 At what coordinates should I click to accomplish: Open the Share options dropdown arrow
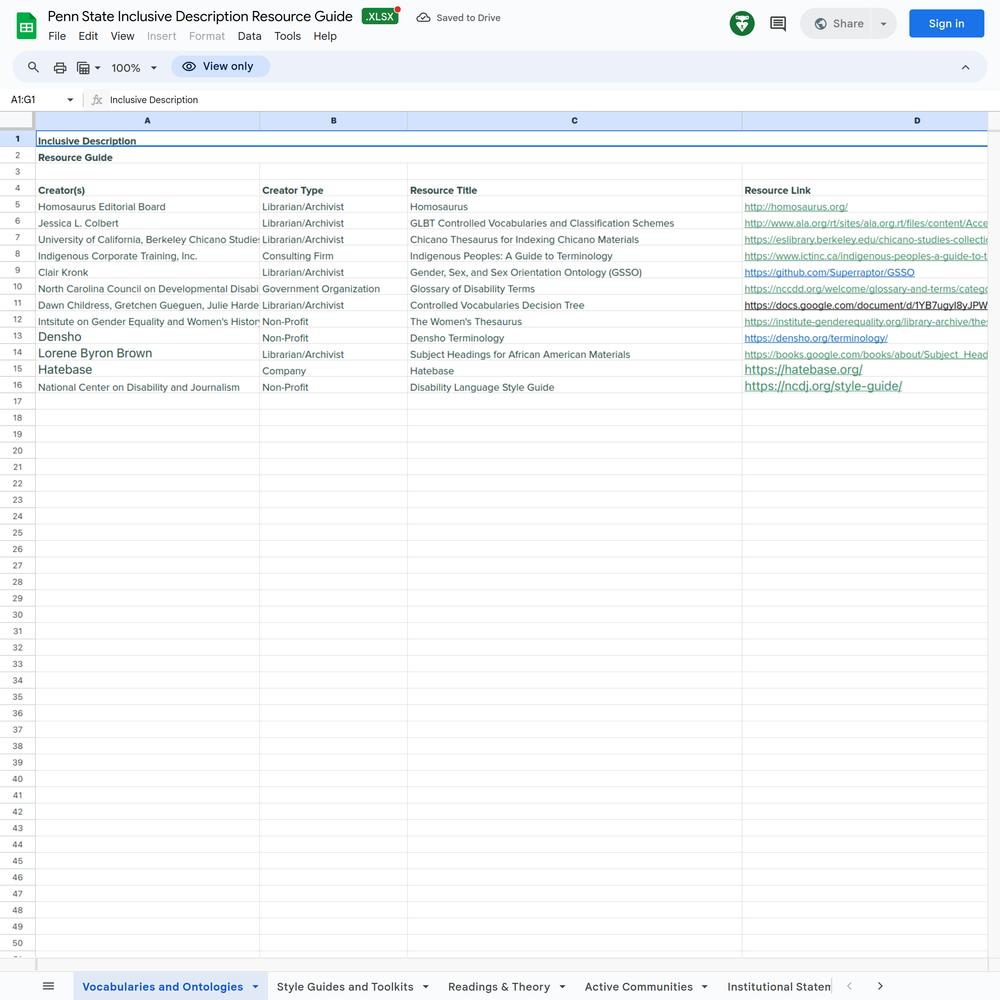pos(883,24)
